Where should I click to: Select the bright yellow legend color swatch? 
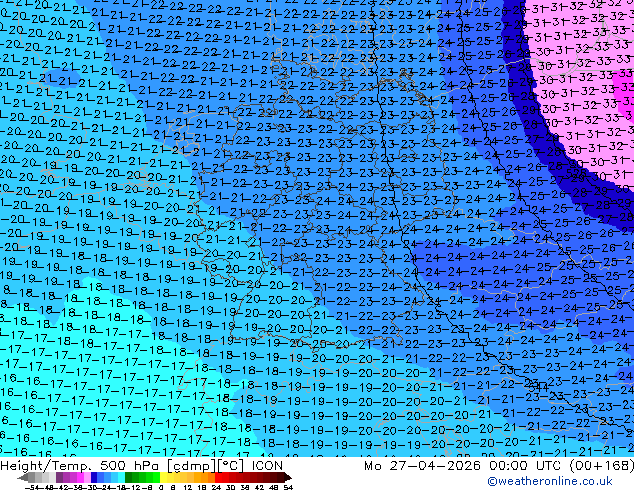(163, 477)
